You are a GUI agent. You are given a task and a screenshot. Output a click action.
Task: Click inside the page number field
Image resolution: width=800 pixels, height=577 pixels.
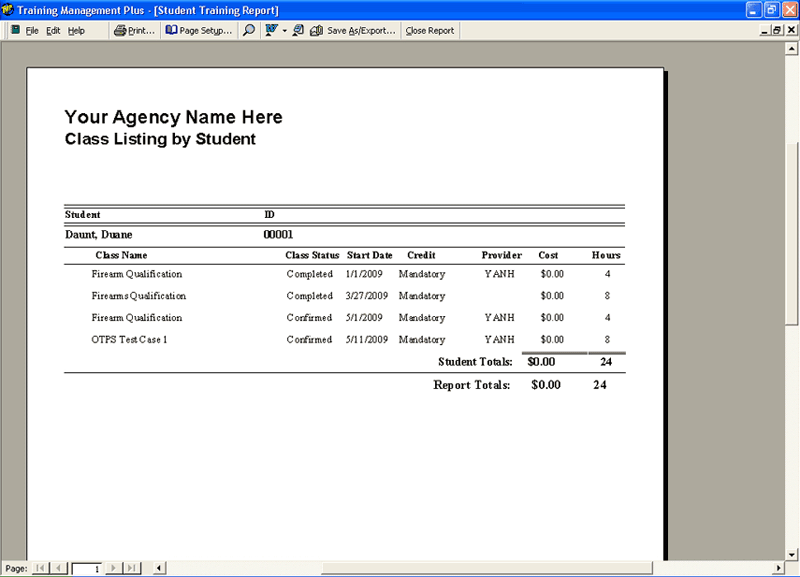coord(88,568)
